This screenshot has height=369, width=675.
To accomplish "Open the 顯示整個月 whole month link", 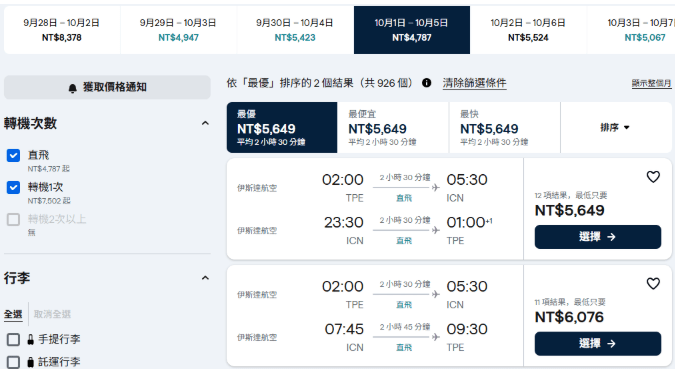I will pos(651,84).
